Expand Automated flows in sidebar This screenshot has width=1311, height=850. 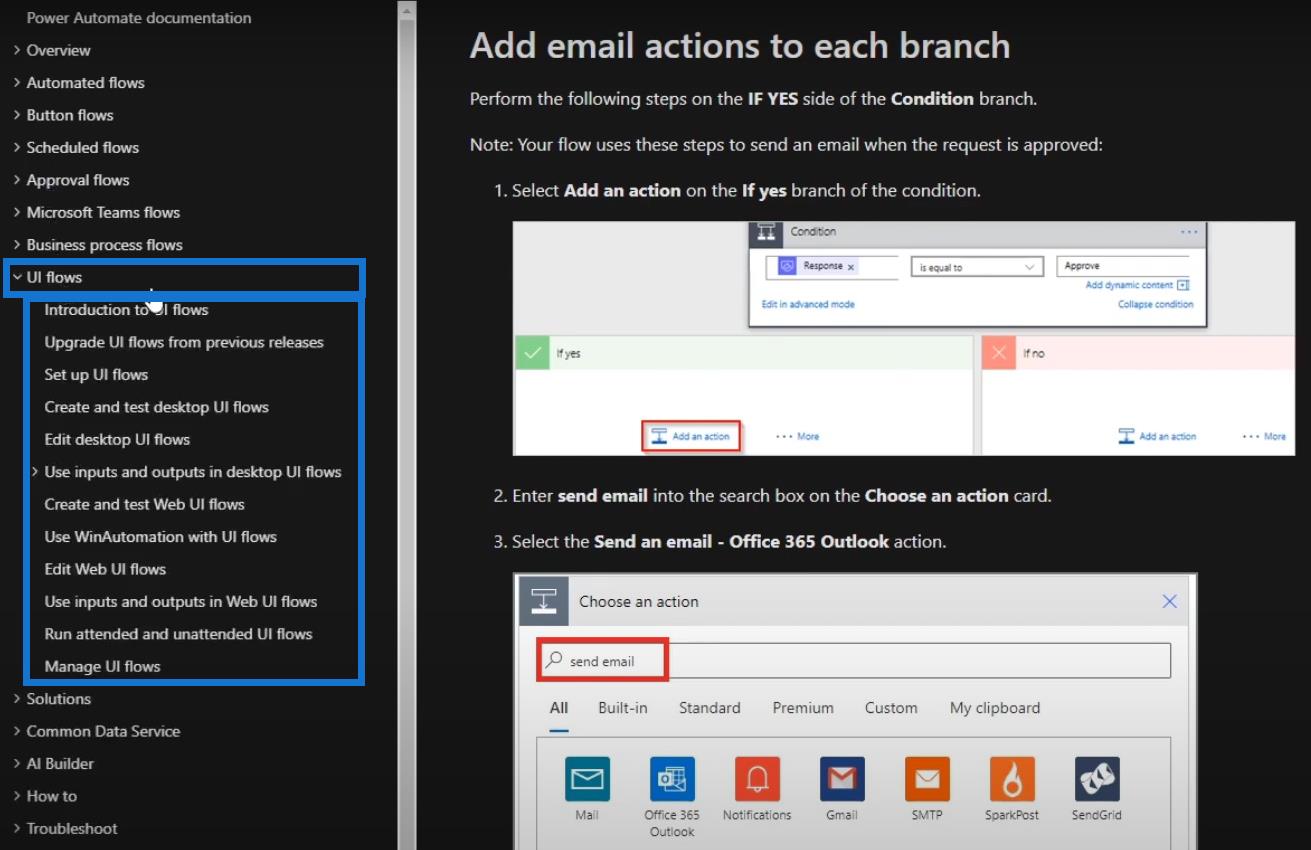click(x=17, y=82)
